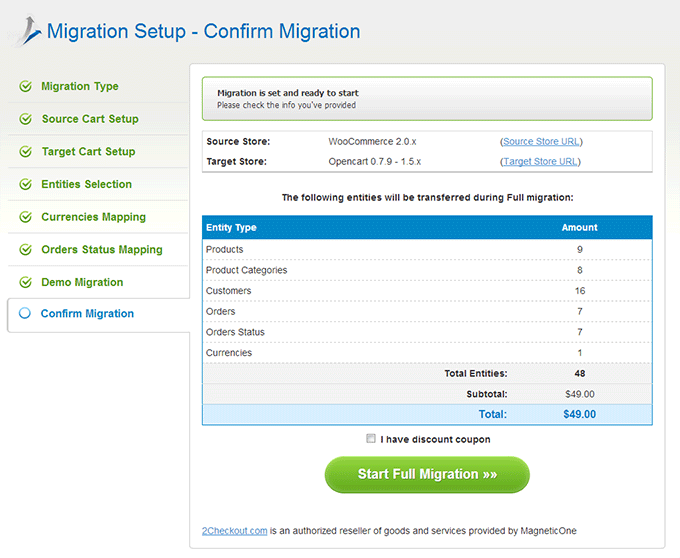Open the Source Store URL link
Image resolution: width=680 pixels, height=558 pixels.
point(541,142)
